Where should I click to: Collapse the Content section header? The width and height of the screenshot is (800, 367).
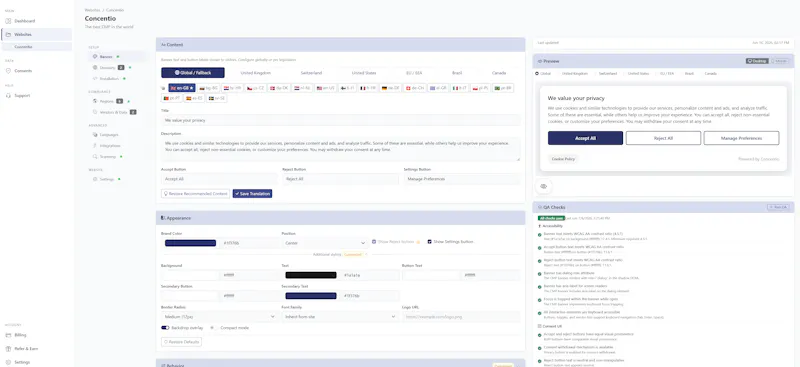click(340, 45)
